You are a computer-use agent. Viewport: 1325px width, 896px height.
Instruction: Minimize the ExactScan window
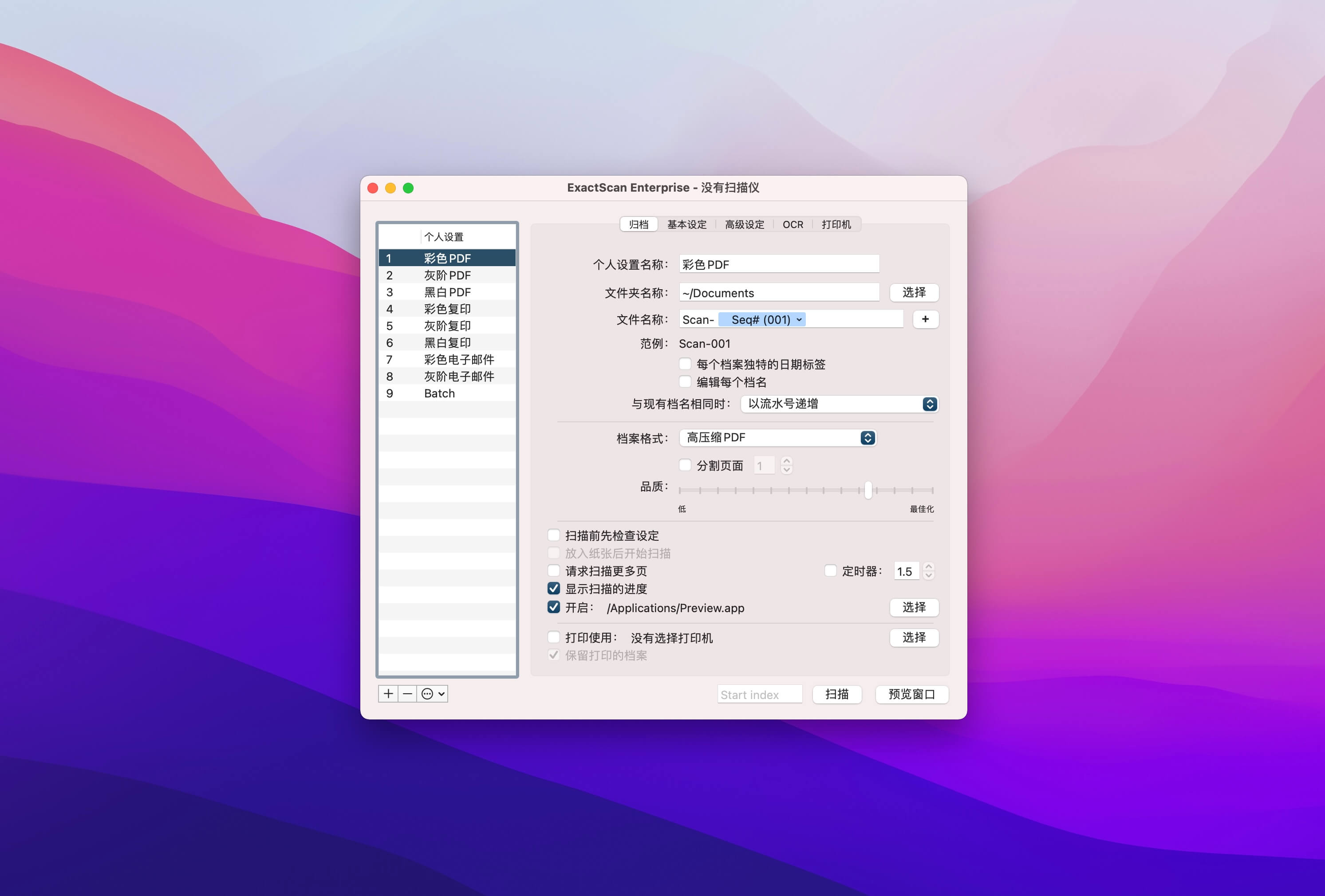[x=390, y=188]
